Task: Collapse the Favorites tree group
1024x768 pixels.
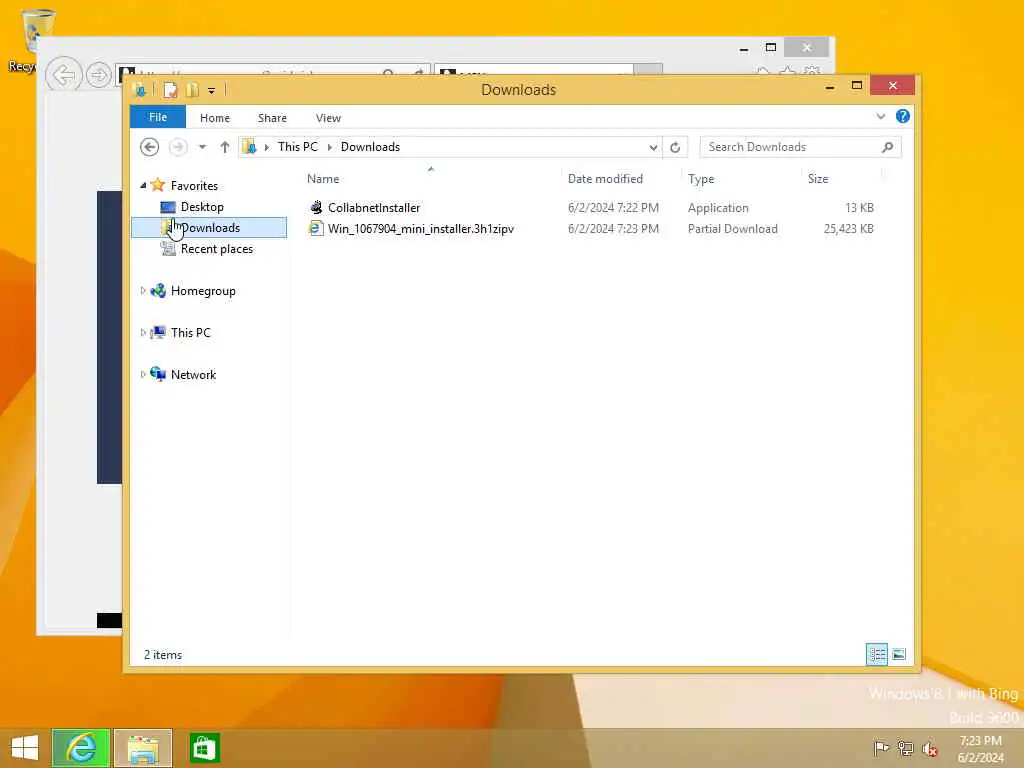Action: click(143, 185)
